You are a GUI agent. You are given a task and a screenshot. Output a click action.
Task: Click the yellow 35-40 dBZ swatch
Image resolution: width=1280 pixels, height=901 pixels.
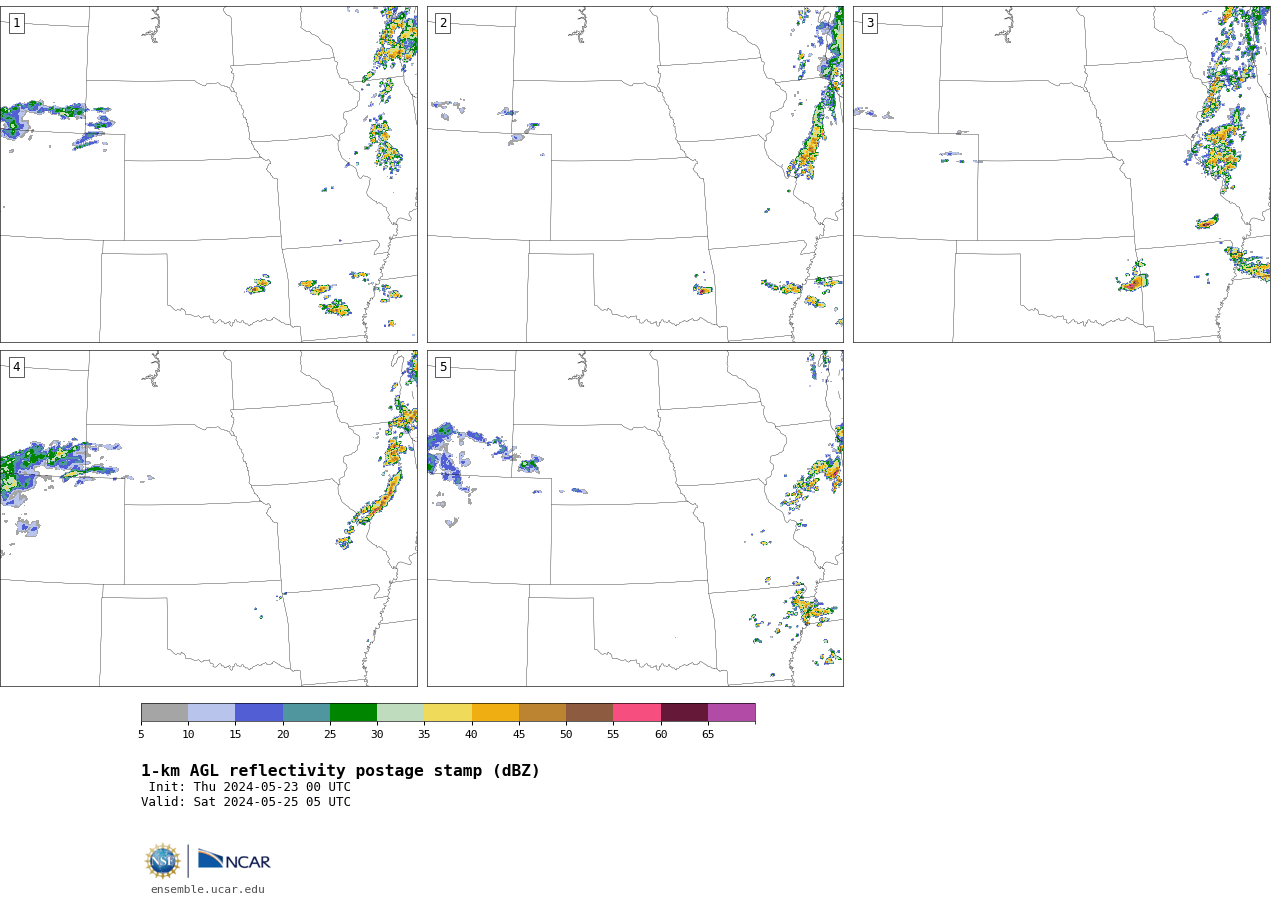(x=448, y=713)
